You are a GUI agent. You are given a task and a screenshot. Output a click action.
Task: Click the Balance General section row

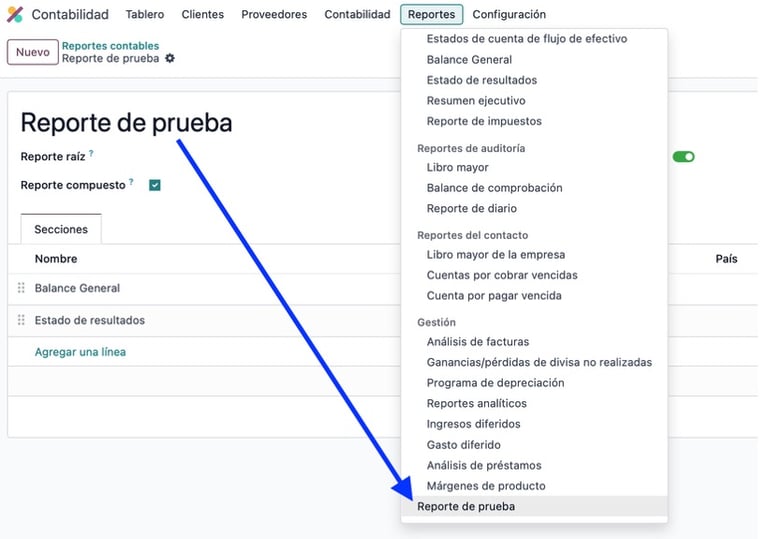77,288
